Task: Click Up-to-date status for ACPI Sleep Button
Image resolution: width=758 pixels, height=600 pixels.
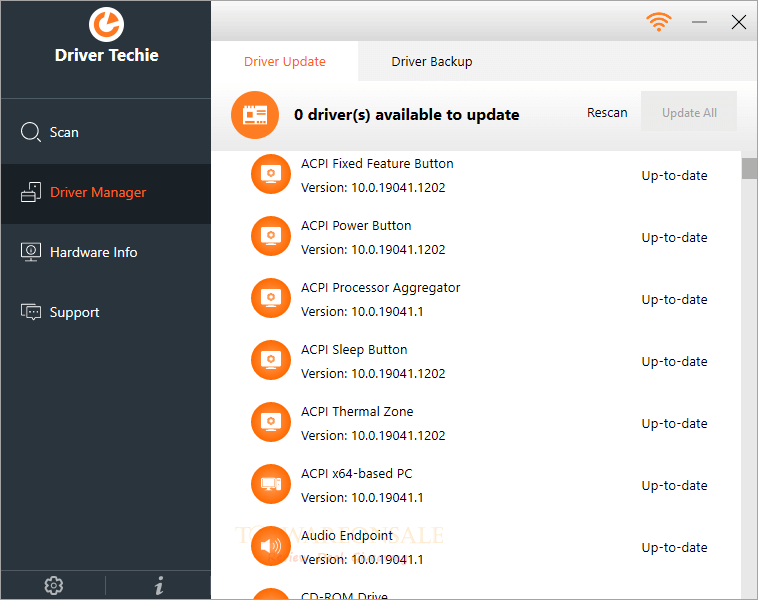Action: 674,361
